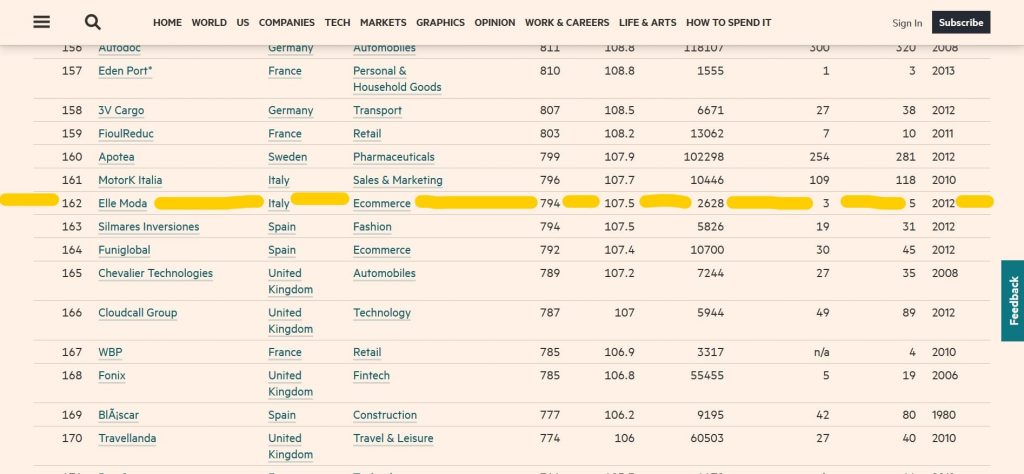
Task: Click the Sign In link
Action: point(907,23)
